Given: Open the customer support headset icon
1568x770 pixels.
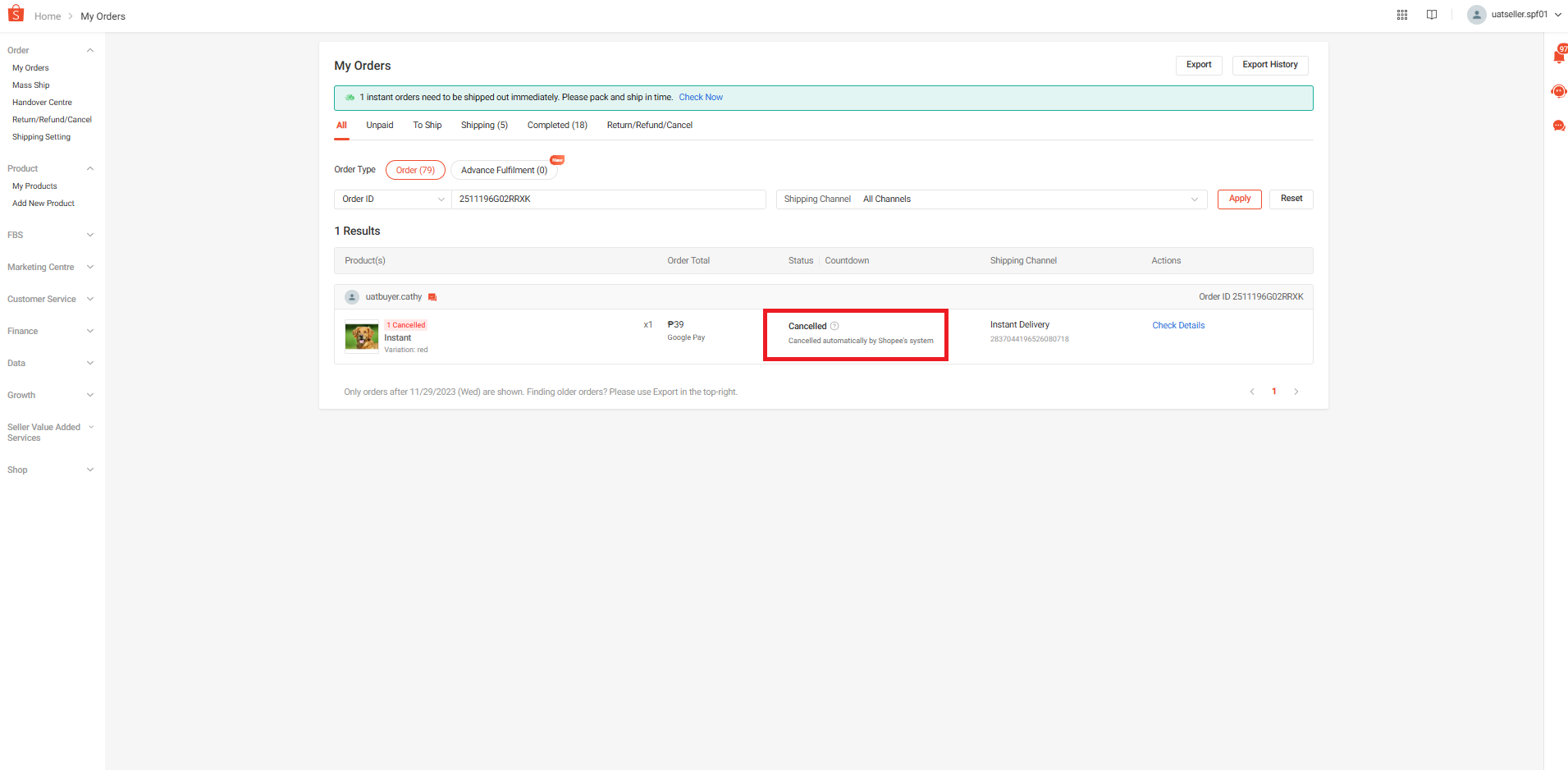Looking at the screenshot, I should pyautogui.click(x=1559, y=91).
